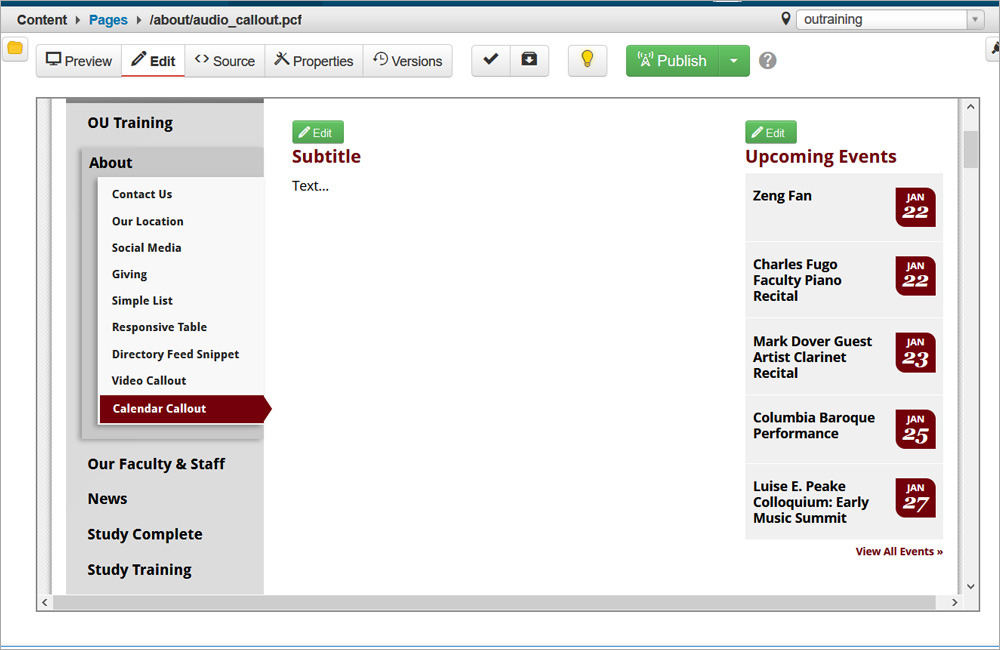Open the OU Training nav heading

pos(130,122)
